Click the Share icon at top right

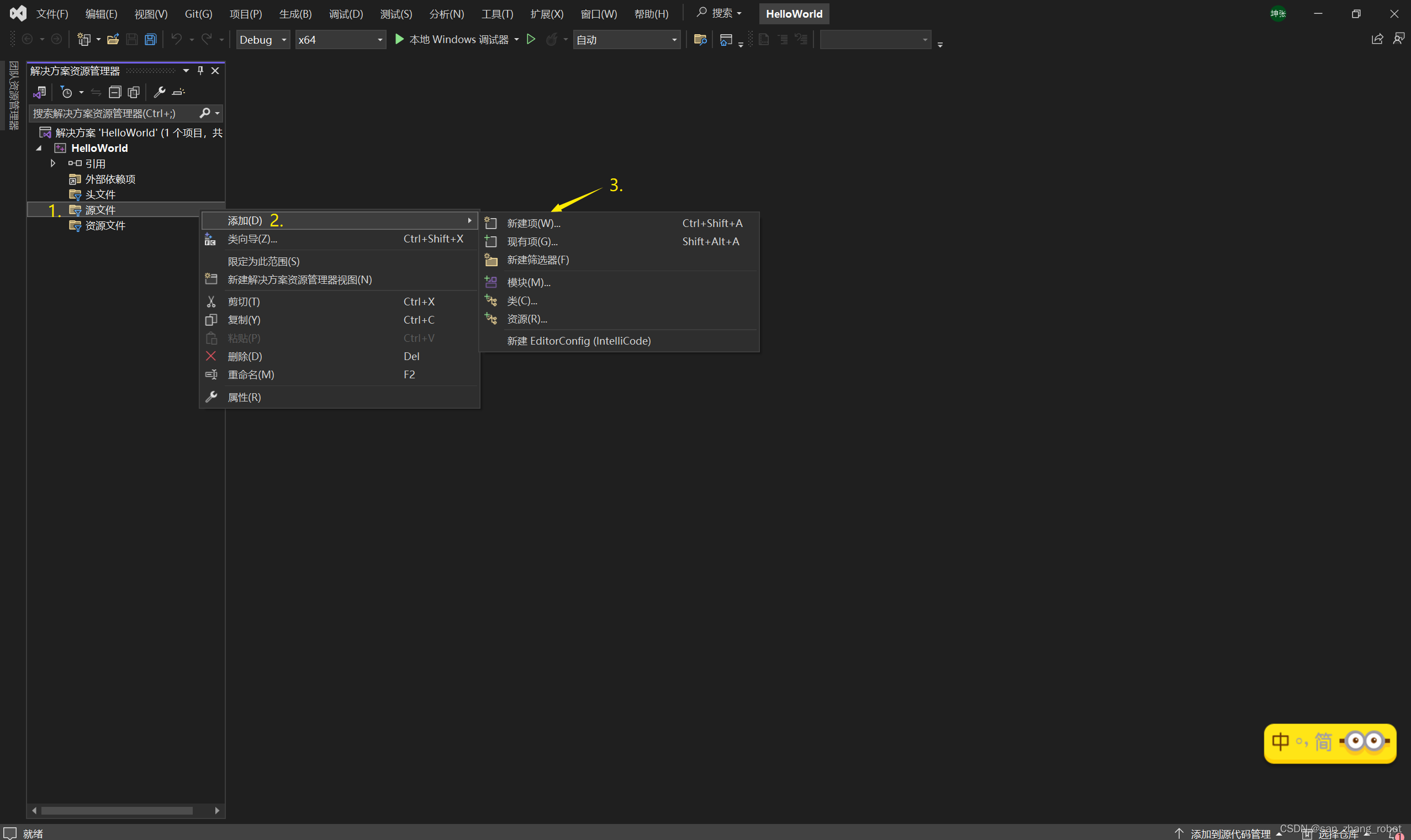pyautogui.click(x=1377, y=39)
